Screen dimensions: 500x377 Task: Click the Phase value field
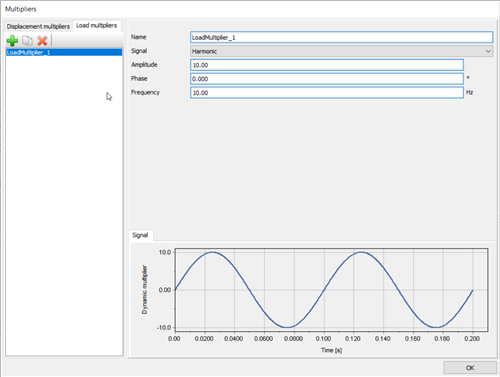(327, 79)
